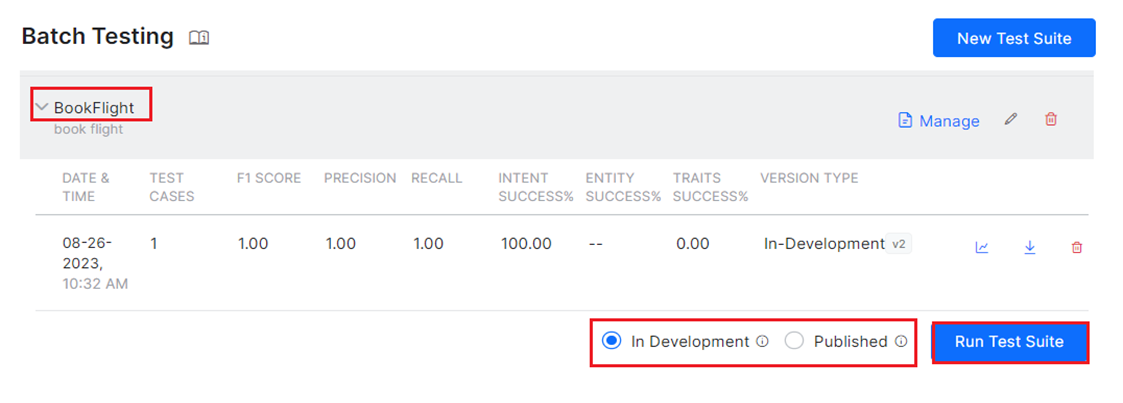This screenshot has width=1123, height=403.
Task: Click the F1 Score column header
Action: tap(267, 178)
